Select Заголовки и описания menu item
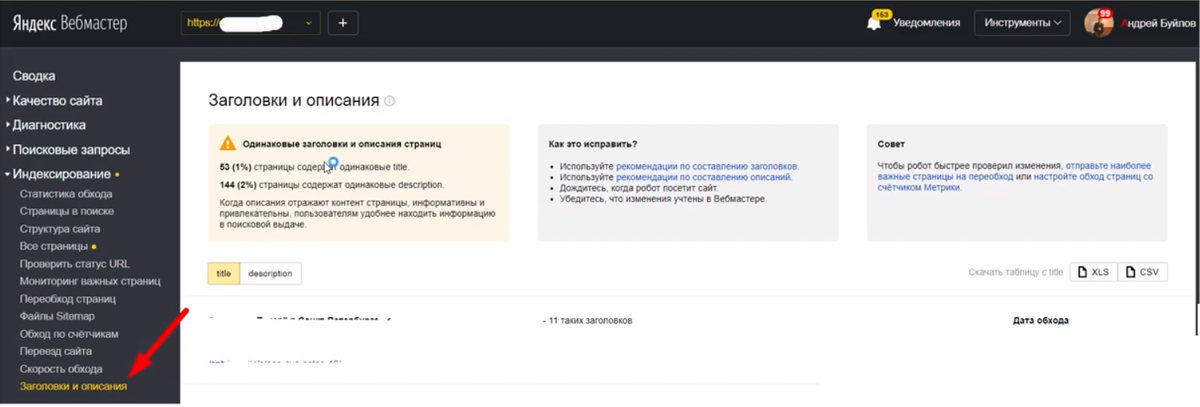The width and height of the screenshot is (1200, 407). [73, 386]
